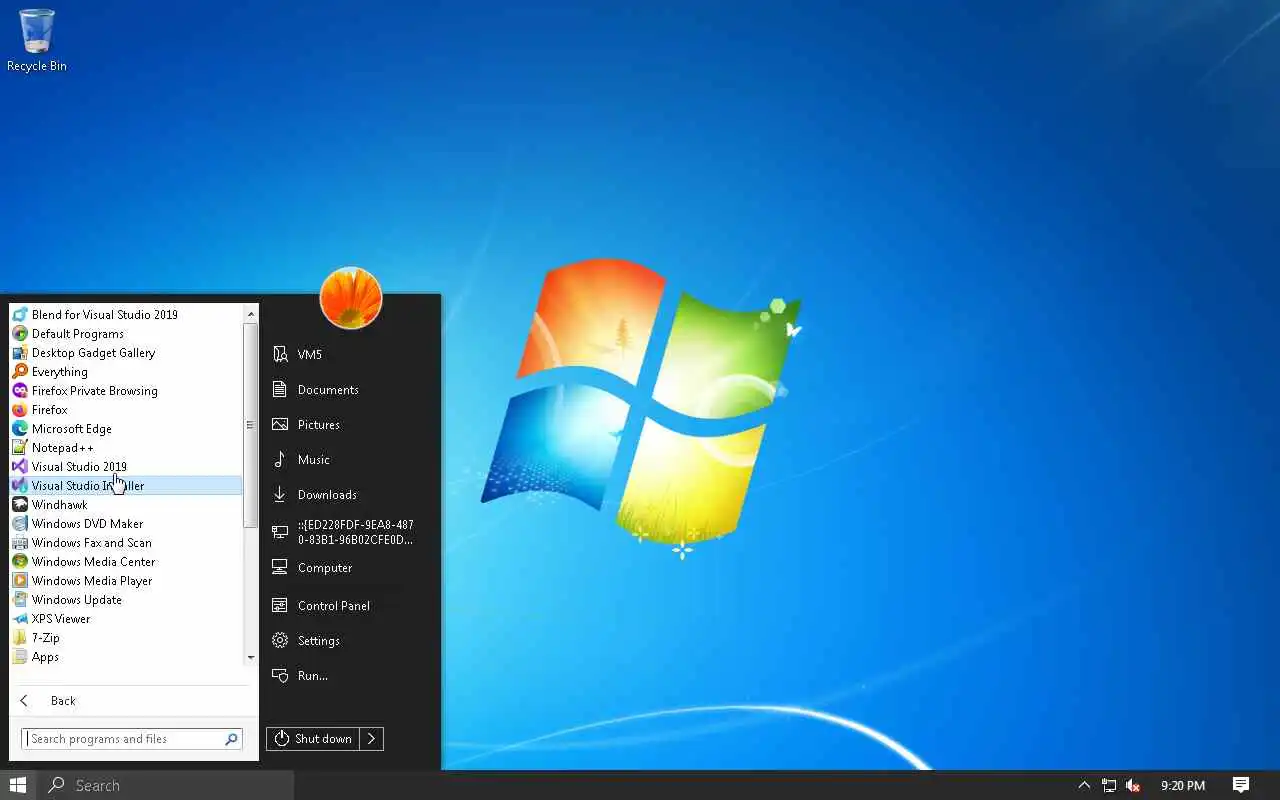The height and width of the screenshot is (800, 1280).
Task: Click the taskbar Search box
Action: [166, 785]
